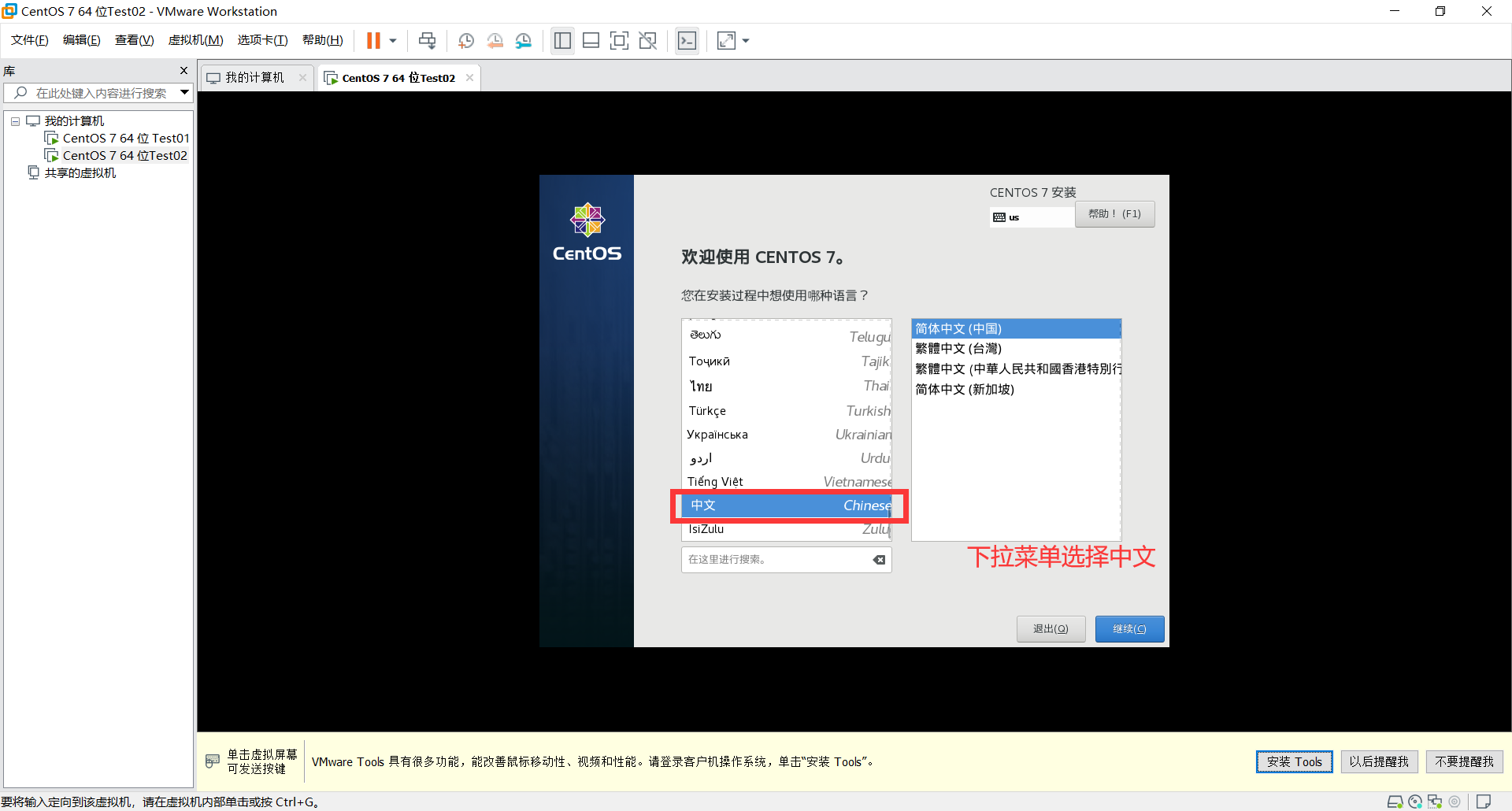
Task: Select Urdu in the language list
Action: pyautogui.click(x=787, y=458)
